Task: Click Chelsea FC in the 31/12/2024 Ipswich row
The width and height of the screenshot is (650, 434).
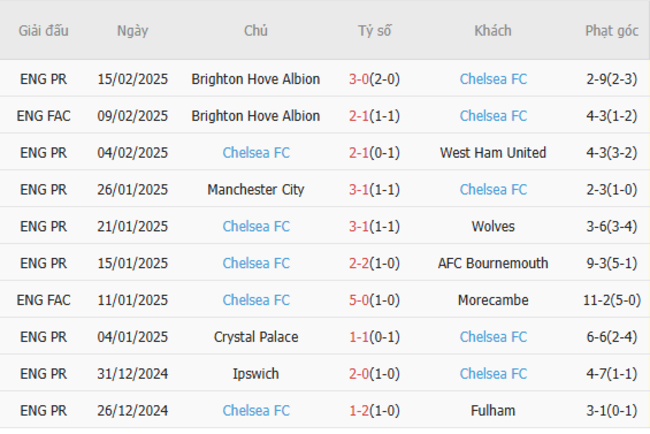Action: (493, 374)
